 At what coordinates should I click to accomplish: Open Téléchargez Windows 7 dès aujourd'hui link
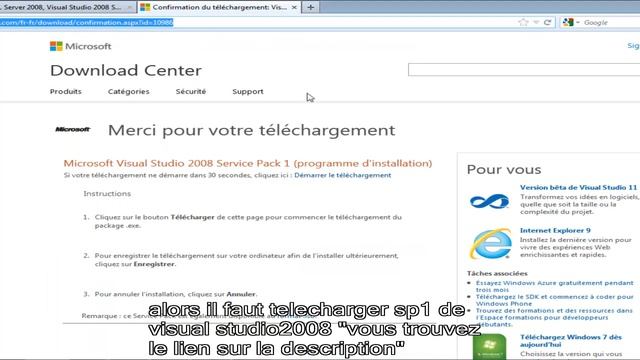(x=571, y=340)
